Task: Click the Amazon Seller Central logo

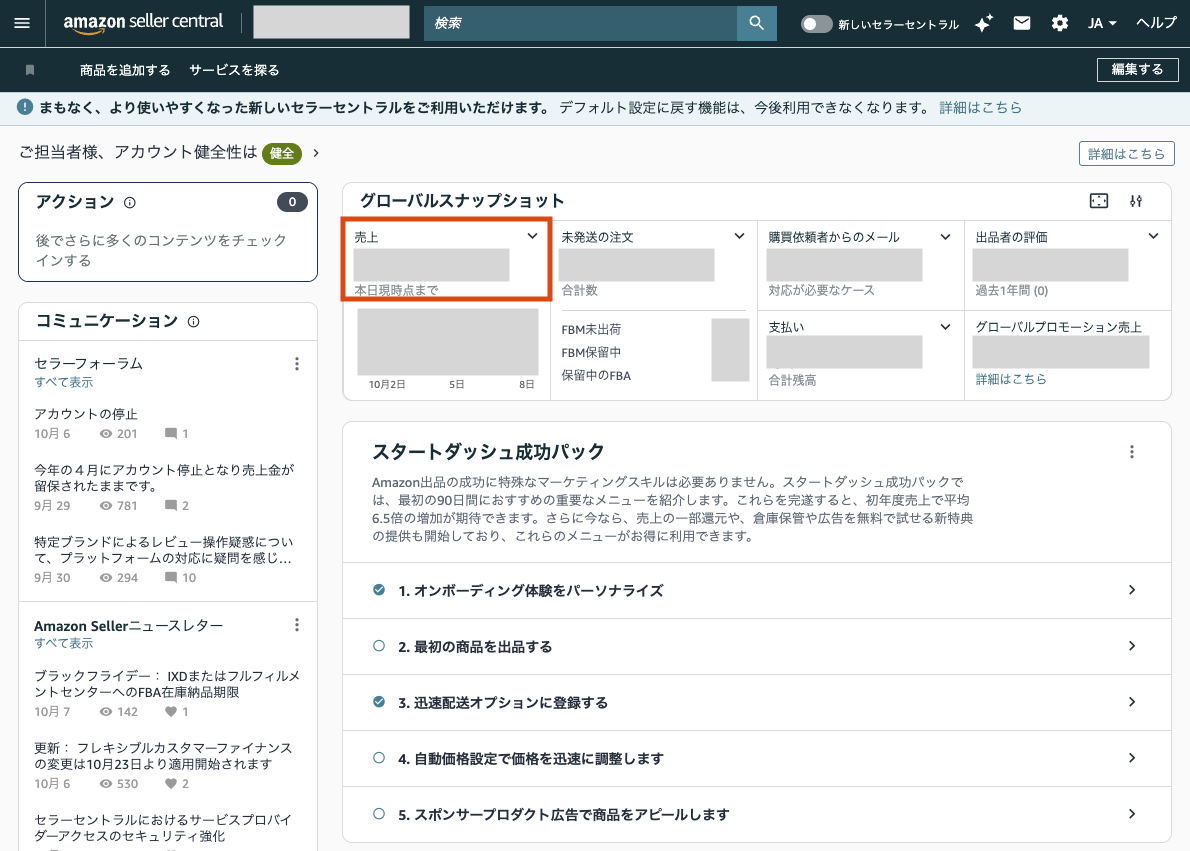Action: coord(143,23)
